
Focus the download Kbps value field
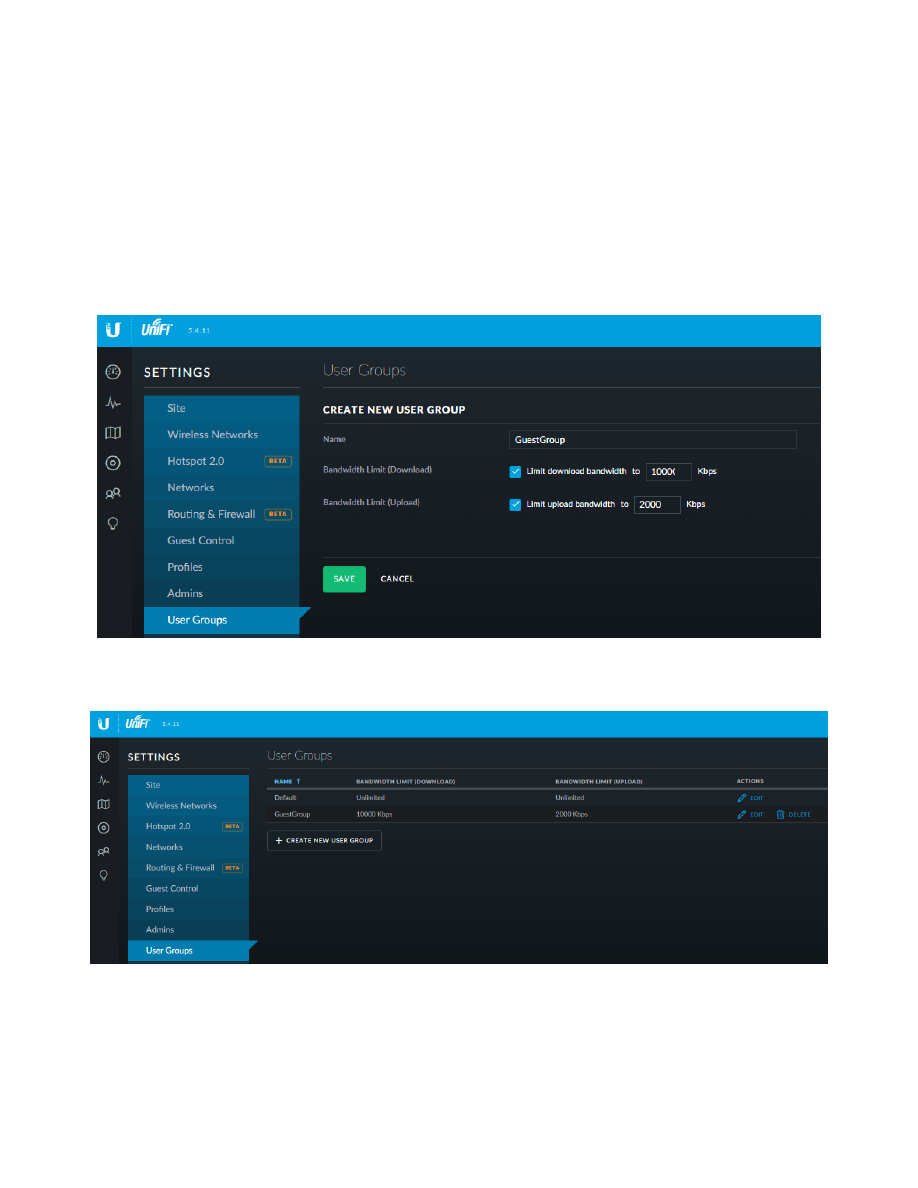click(x=668, y=471)
